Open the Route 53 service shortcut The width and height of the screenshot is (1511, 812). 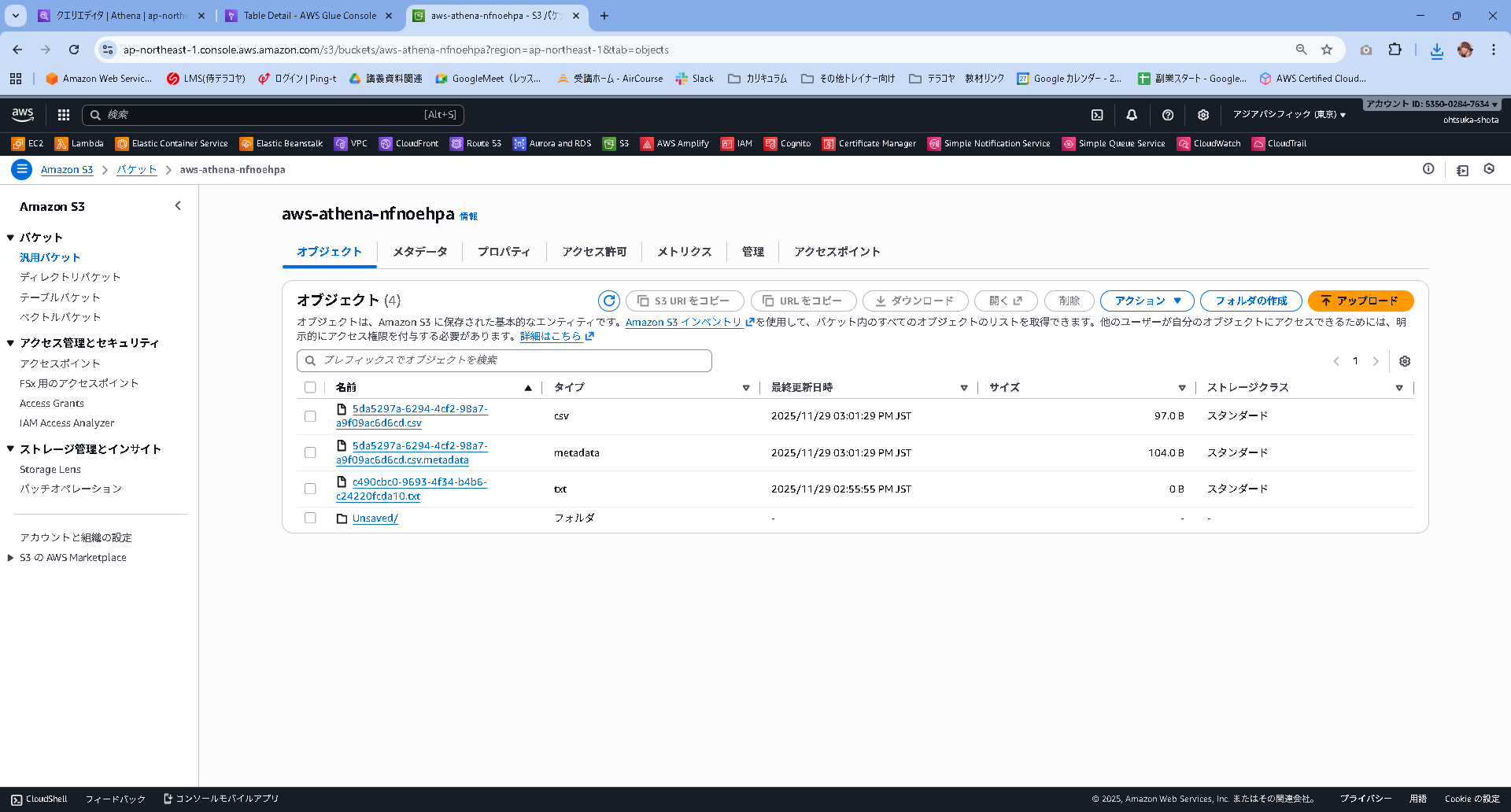click(475, 143)
